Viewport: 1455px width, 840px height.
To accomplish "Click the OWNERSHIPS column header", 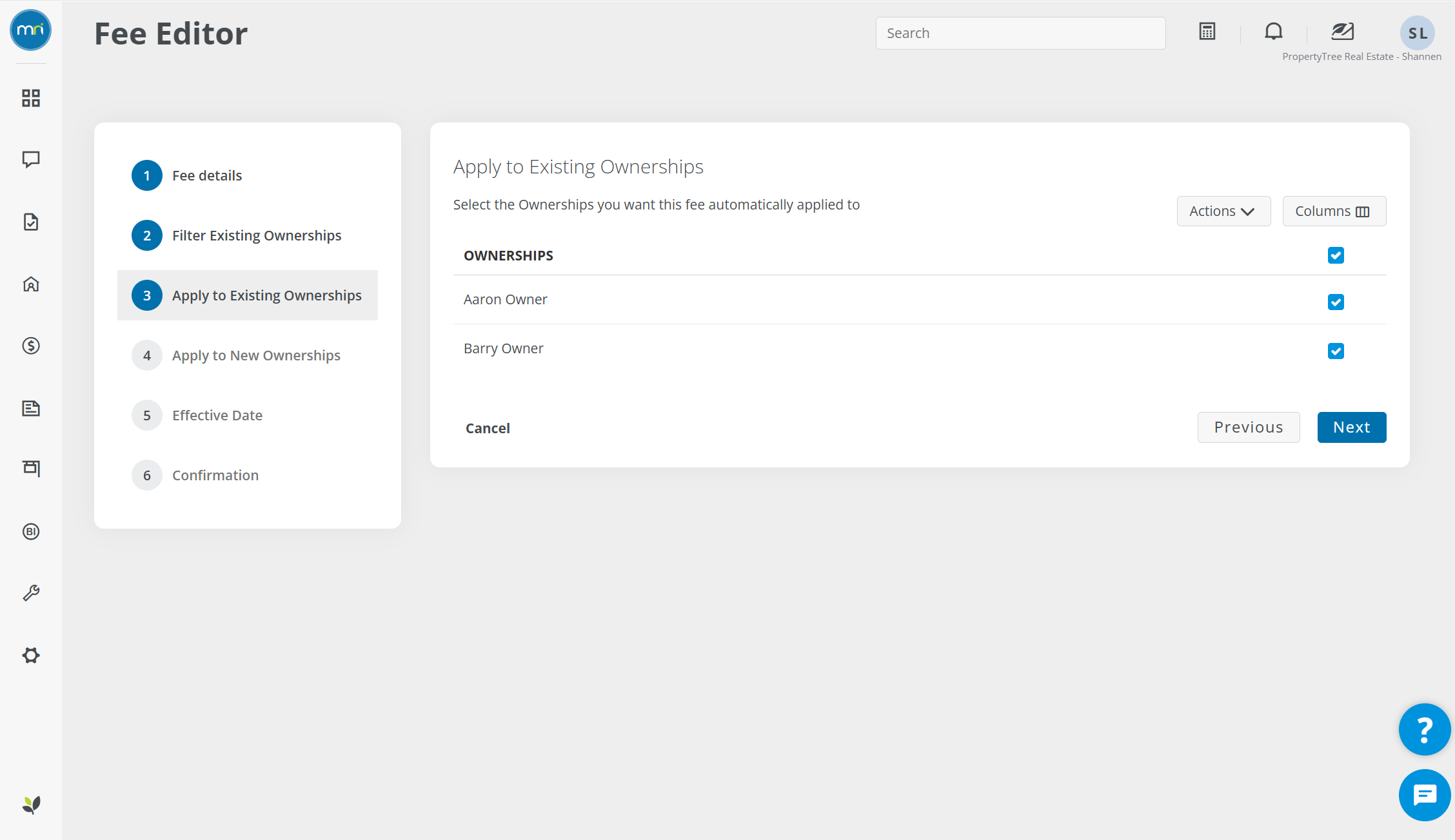I will coord(508,256).
